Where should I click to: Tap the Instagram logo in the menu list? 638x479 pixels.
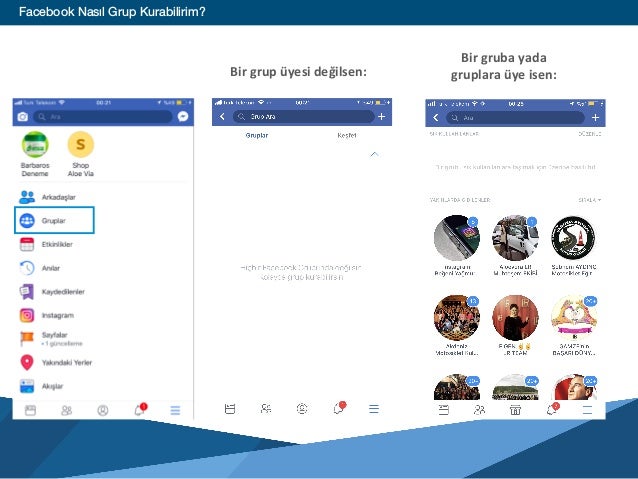click(x=27, y=315)
